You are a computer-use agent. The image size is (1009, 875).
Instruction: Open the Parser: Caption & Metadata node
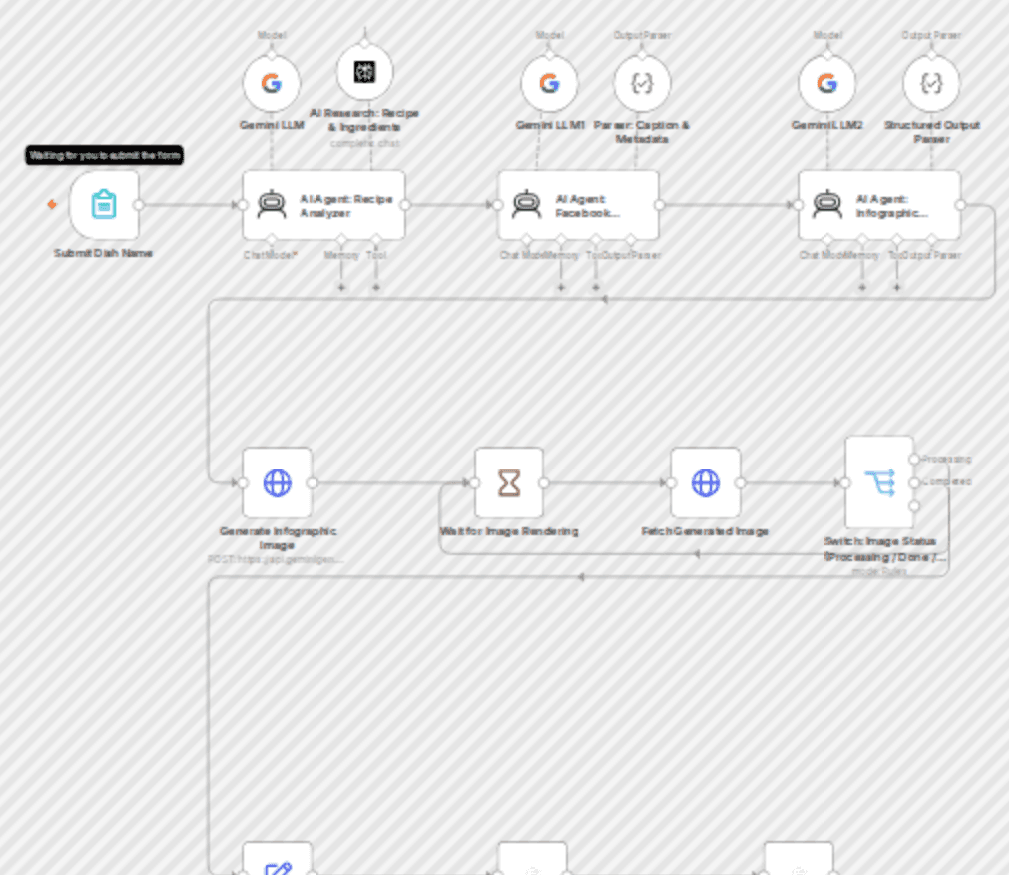pos(642,84)
